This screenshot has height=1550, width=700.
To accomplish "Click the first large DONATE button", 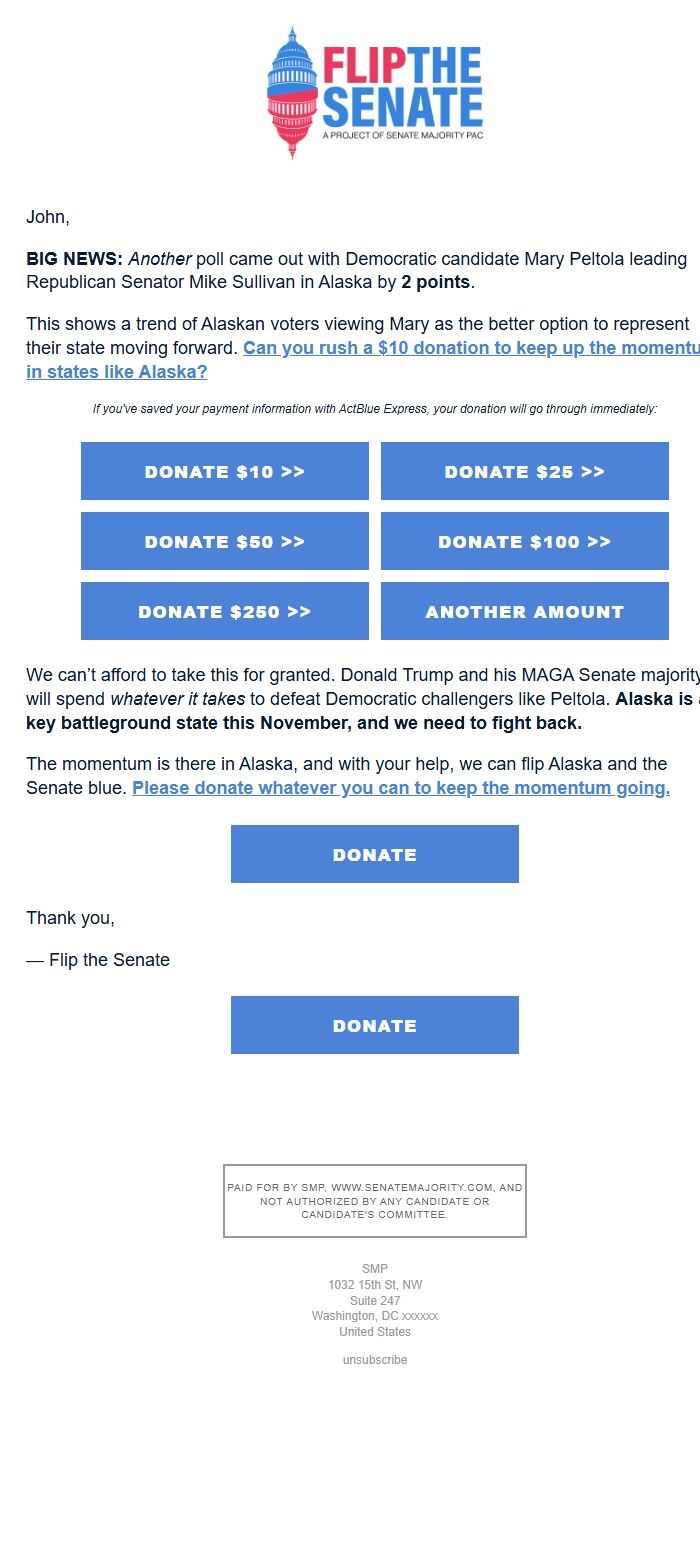I will coord(374,854).
